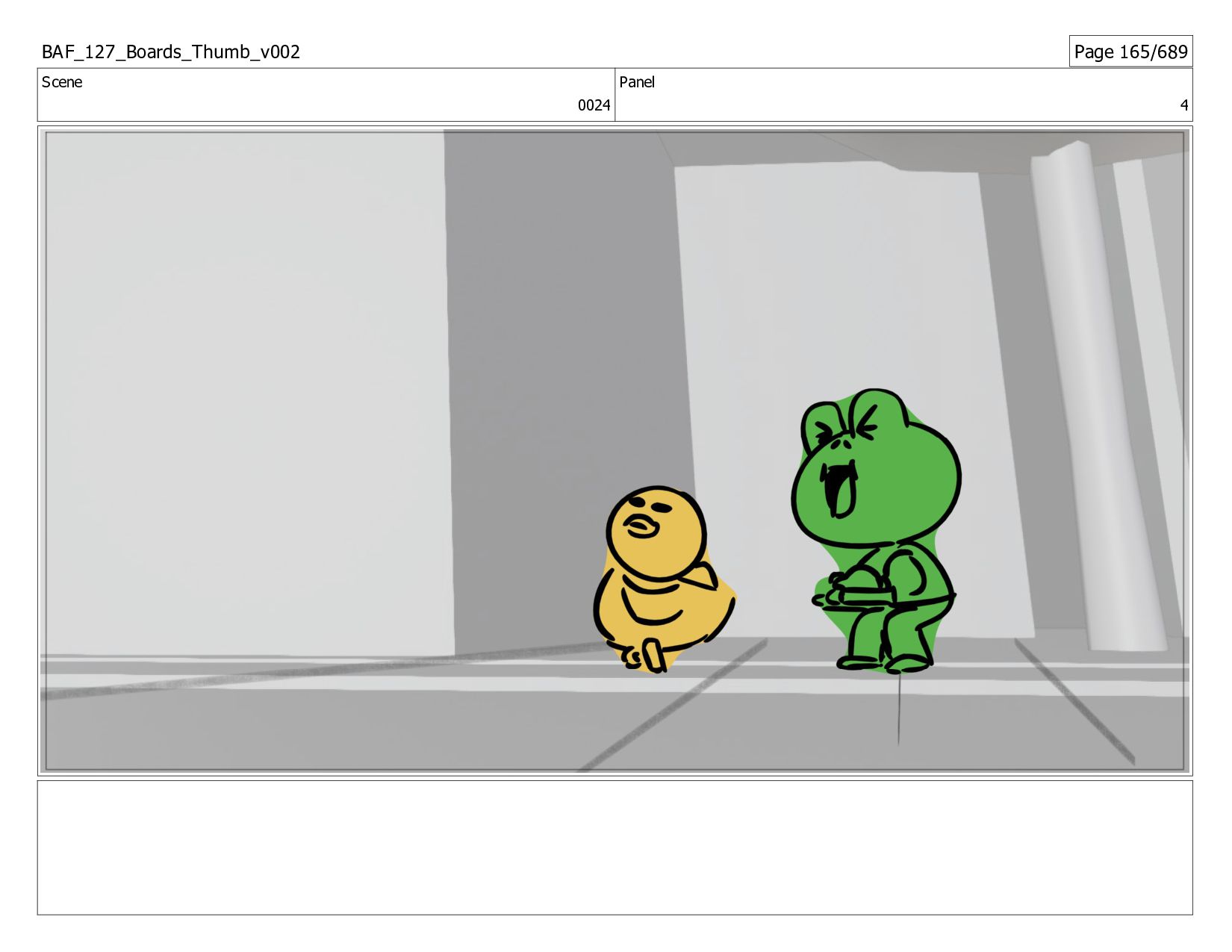1232x952 pixels.
Task: Click the Page 165/689 indicator
Action: point(1130,52)
